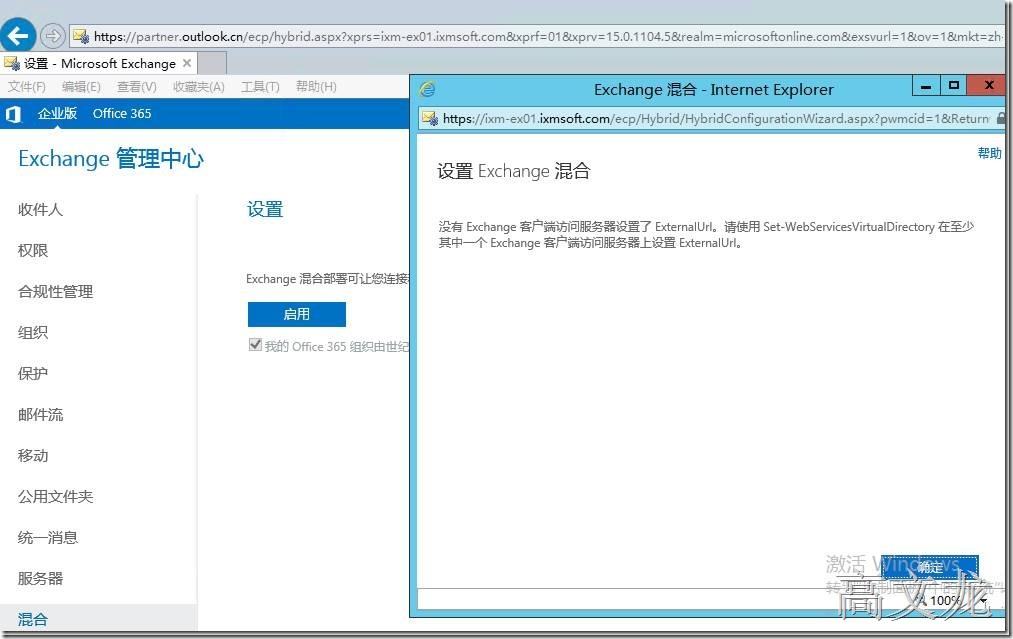Open the 帮助(H) menu
Viewport: 1013px width, 639px height.
[x=316, y=87]
